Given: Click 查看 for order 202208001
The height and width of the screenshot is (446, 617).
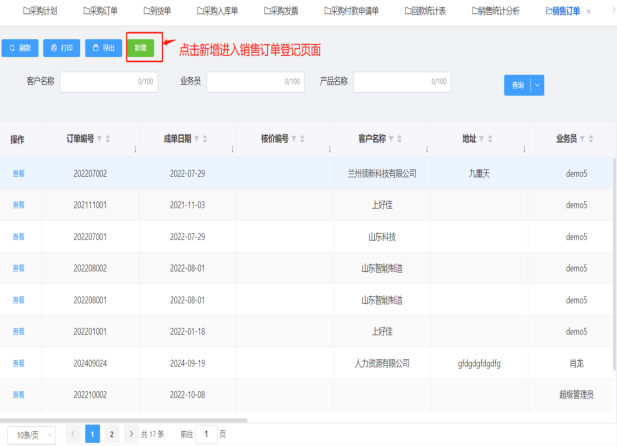Looking at the screenshot, I should (18, 300).
